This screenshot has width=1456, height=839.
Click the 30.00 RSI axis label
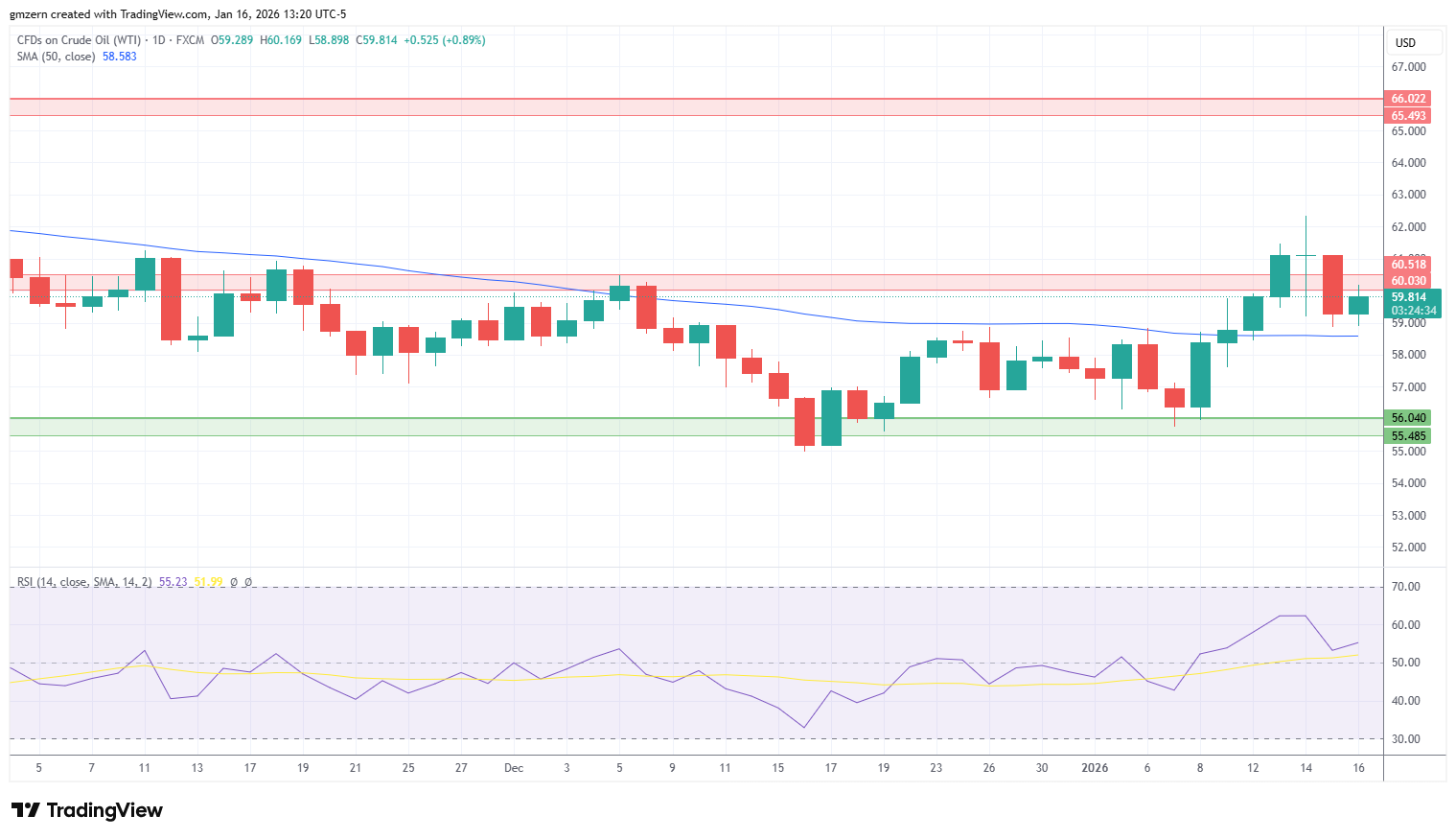point(1405,739)
